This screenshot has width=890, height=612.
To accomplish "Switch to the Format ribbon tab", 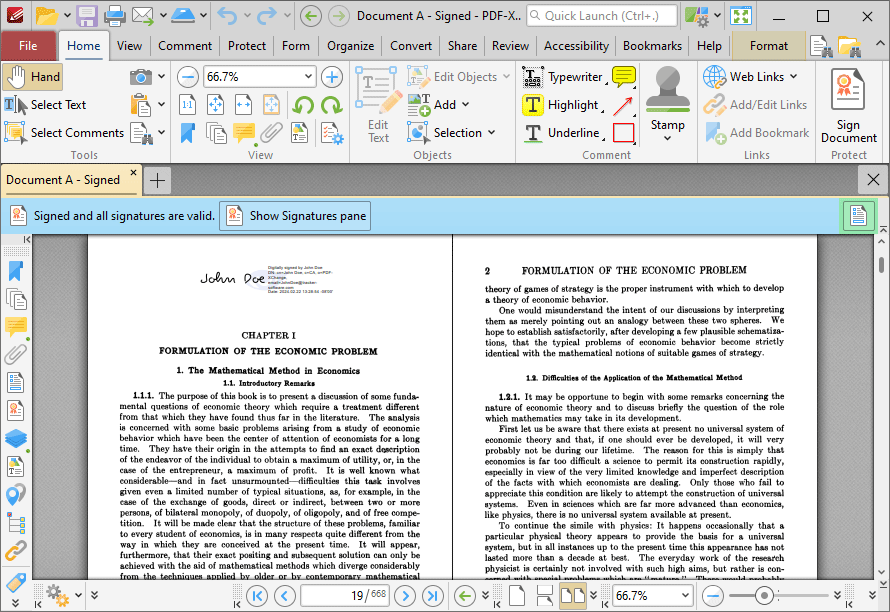I will tap(768, 46).
